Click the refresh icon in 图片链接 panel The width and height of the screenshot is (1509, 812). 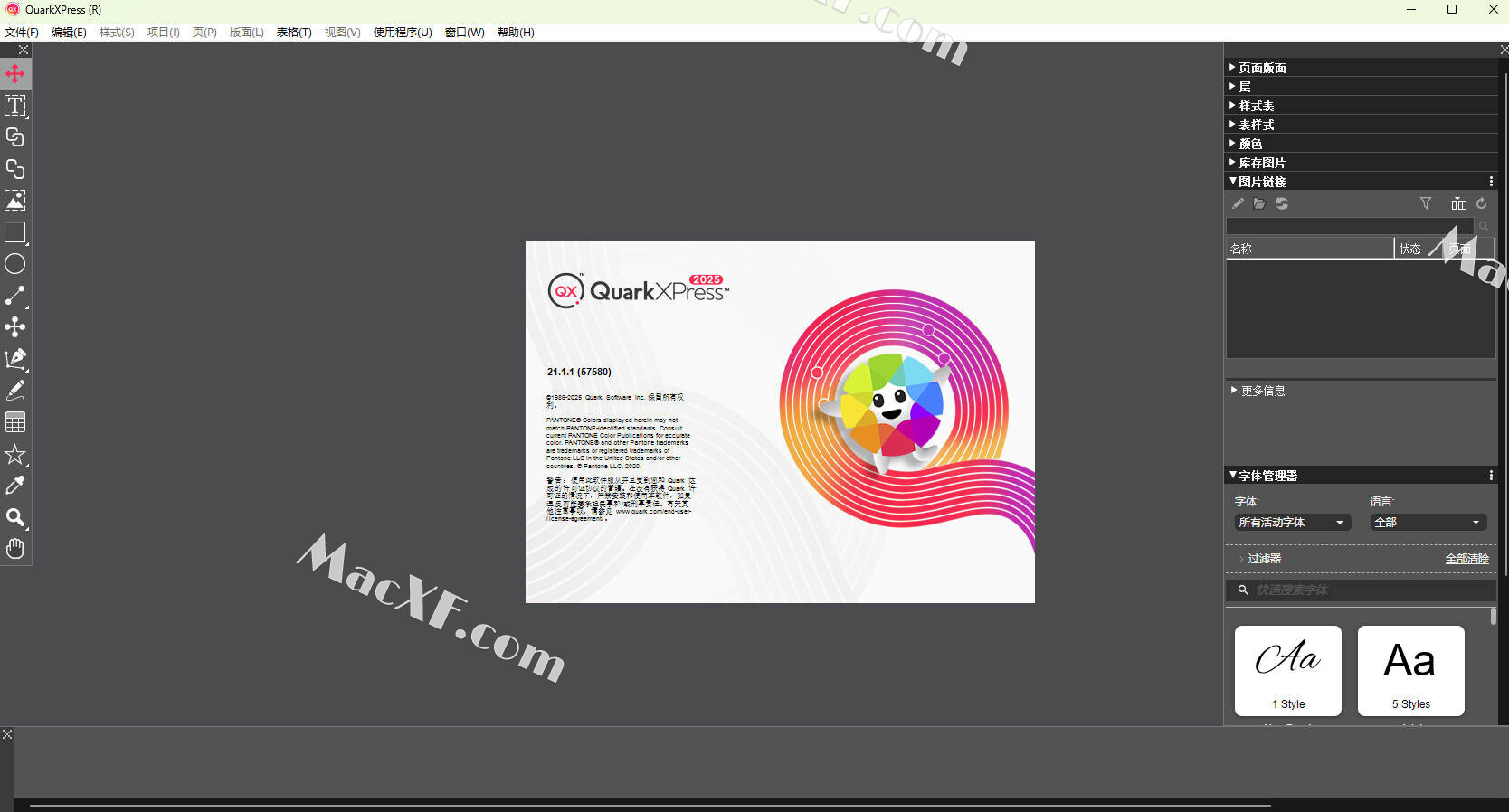pos(1482,204)
